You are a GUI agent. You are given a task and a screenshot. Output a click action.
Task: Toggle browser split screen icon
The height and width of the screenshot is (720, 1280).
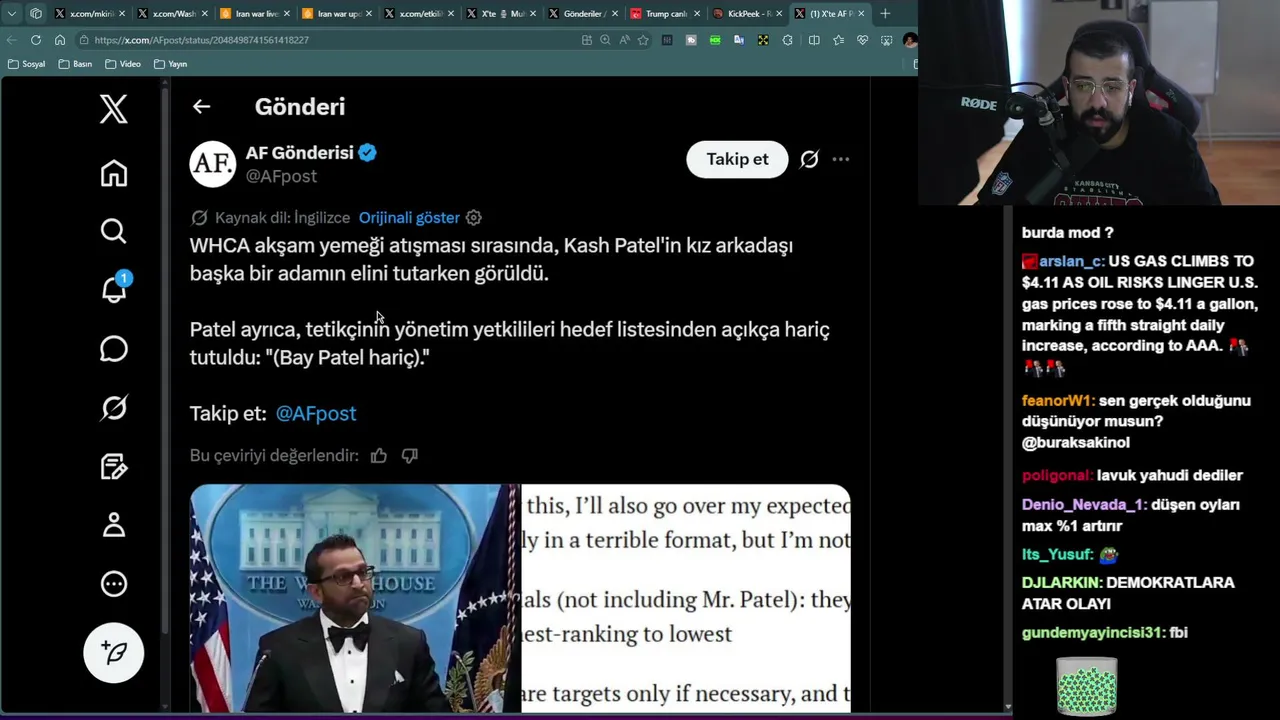(x=814, y=40)
